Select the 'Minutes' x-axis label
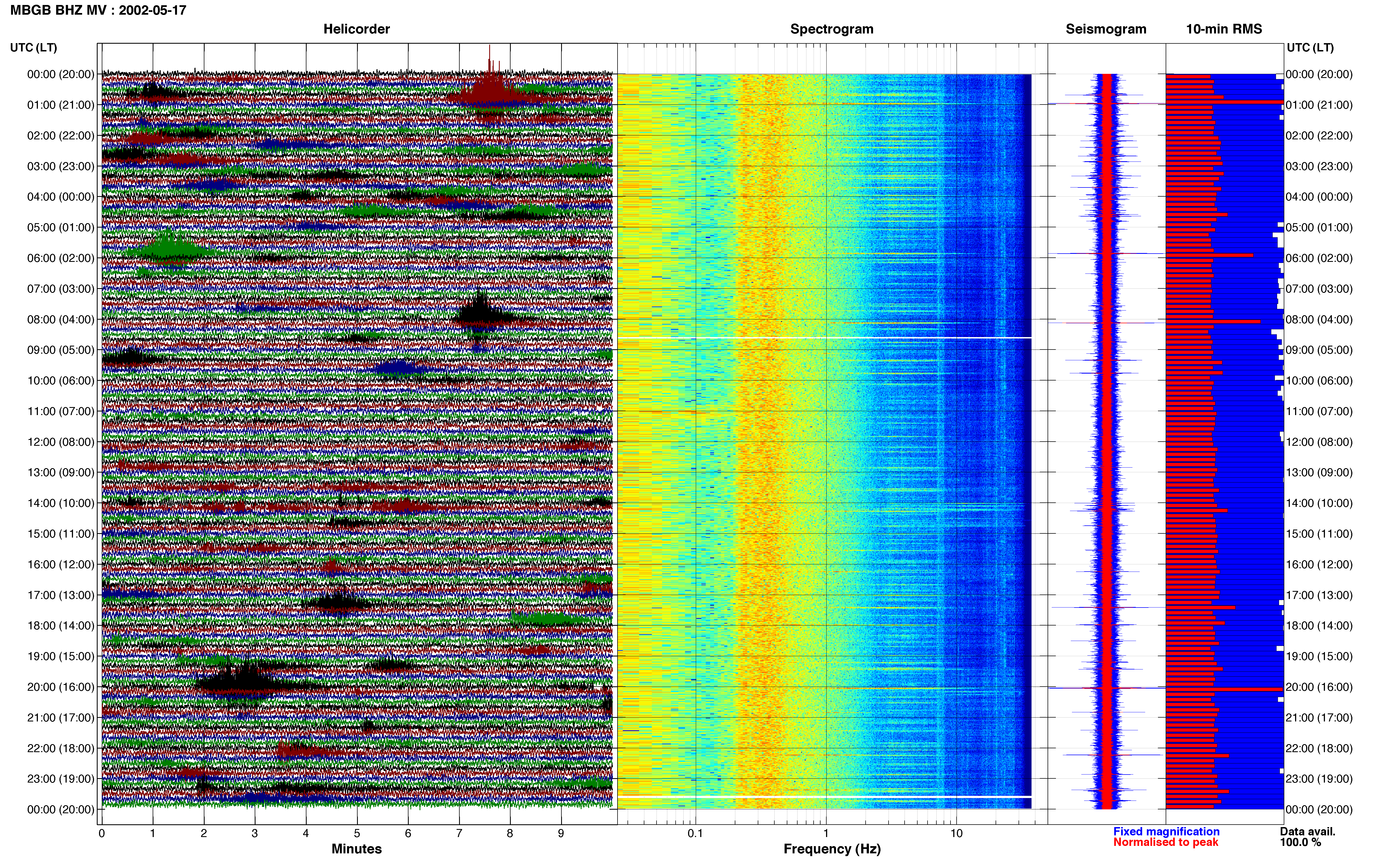The image size is (1388, 868). tap(356, 848)
